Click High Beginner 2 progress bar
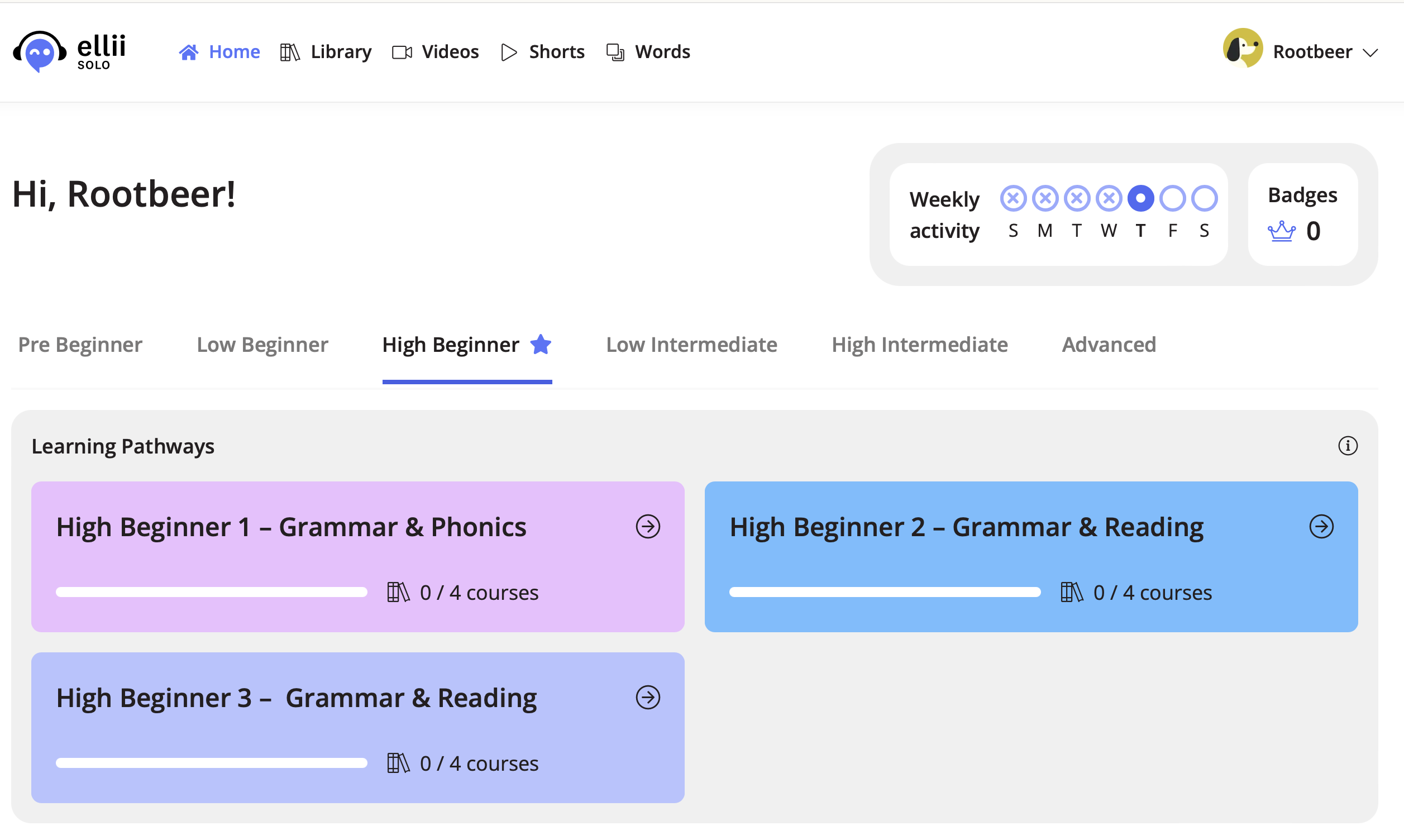 tap(885, 592)
